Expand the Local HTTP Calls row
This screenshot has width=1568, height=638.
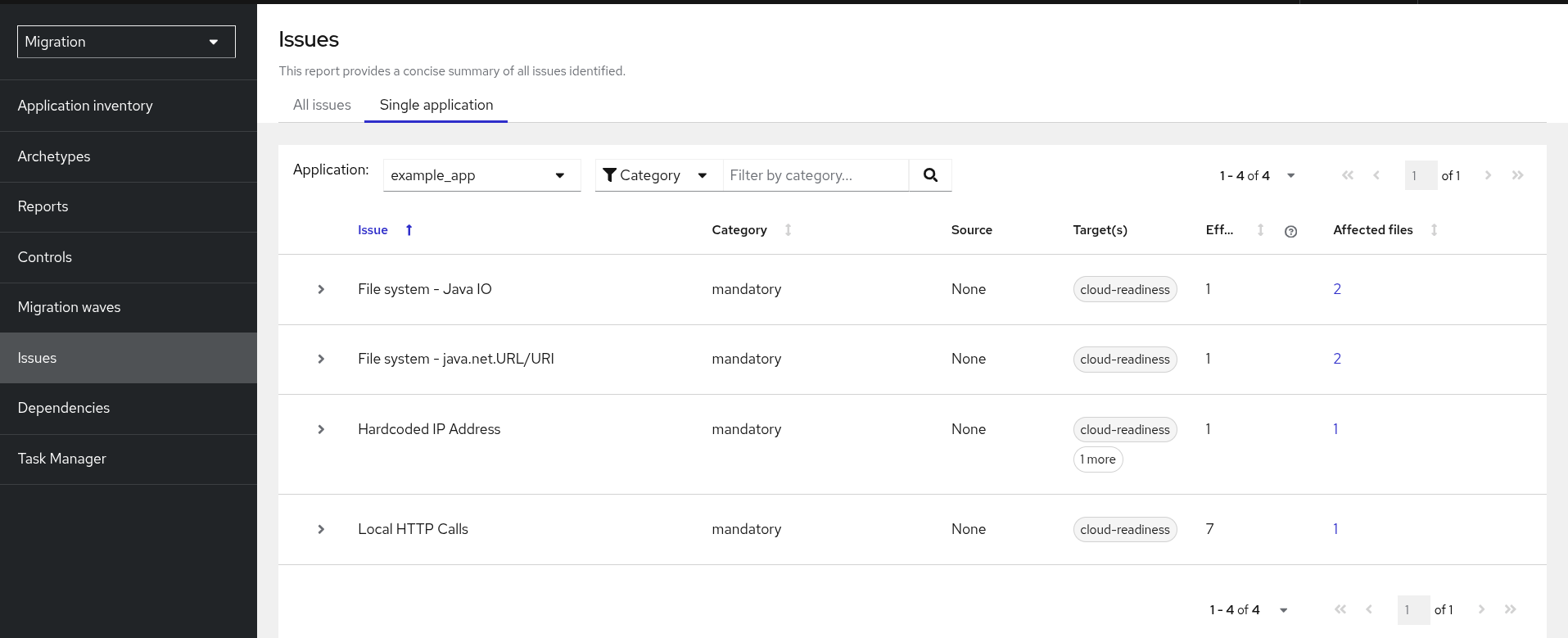321,529
